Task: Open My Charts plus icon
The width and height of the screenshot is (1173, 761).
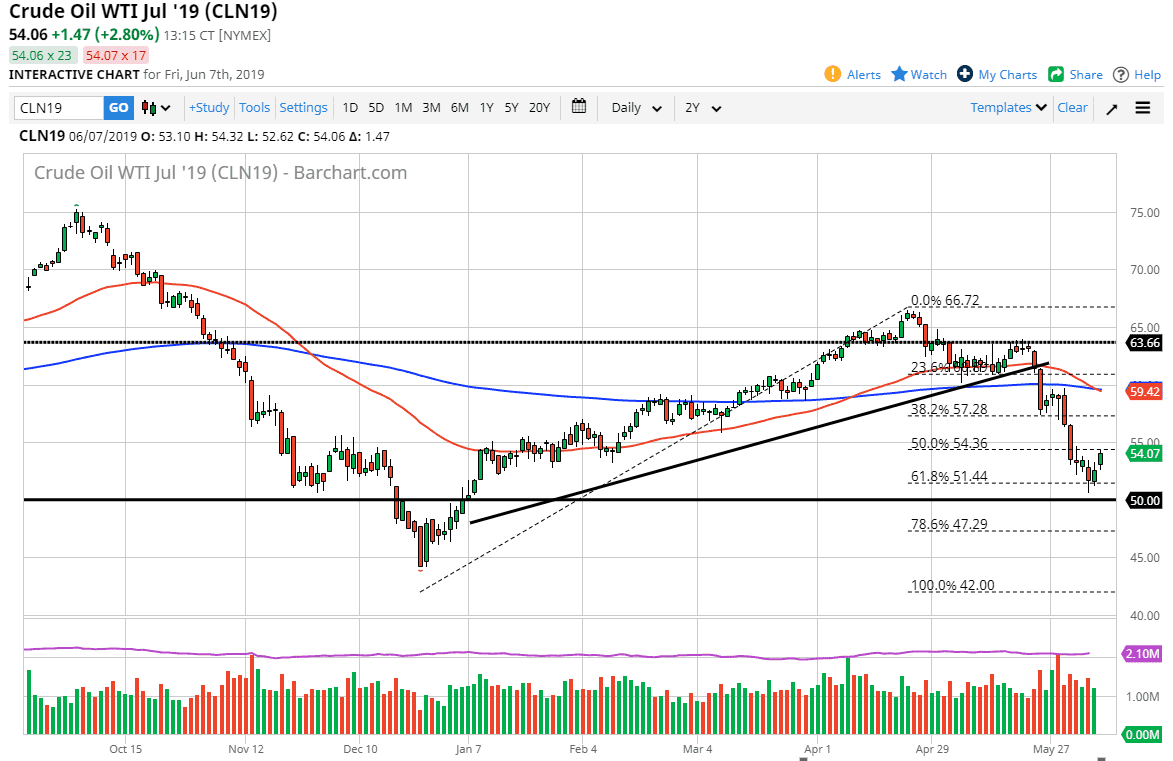Action: pyautogui.click(x=965, y=74)
